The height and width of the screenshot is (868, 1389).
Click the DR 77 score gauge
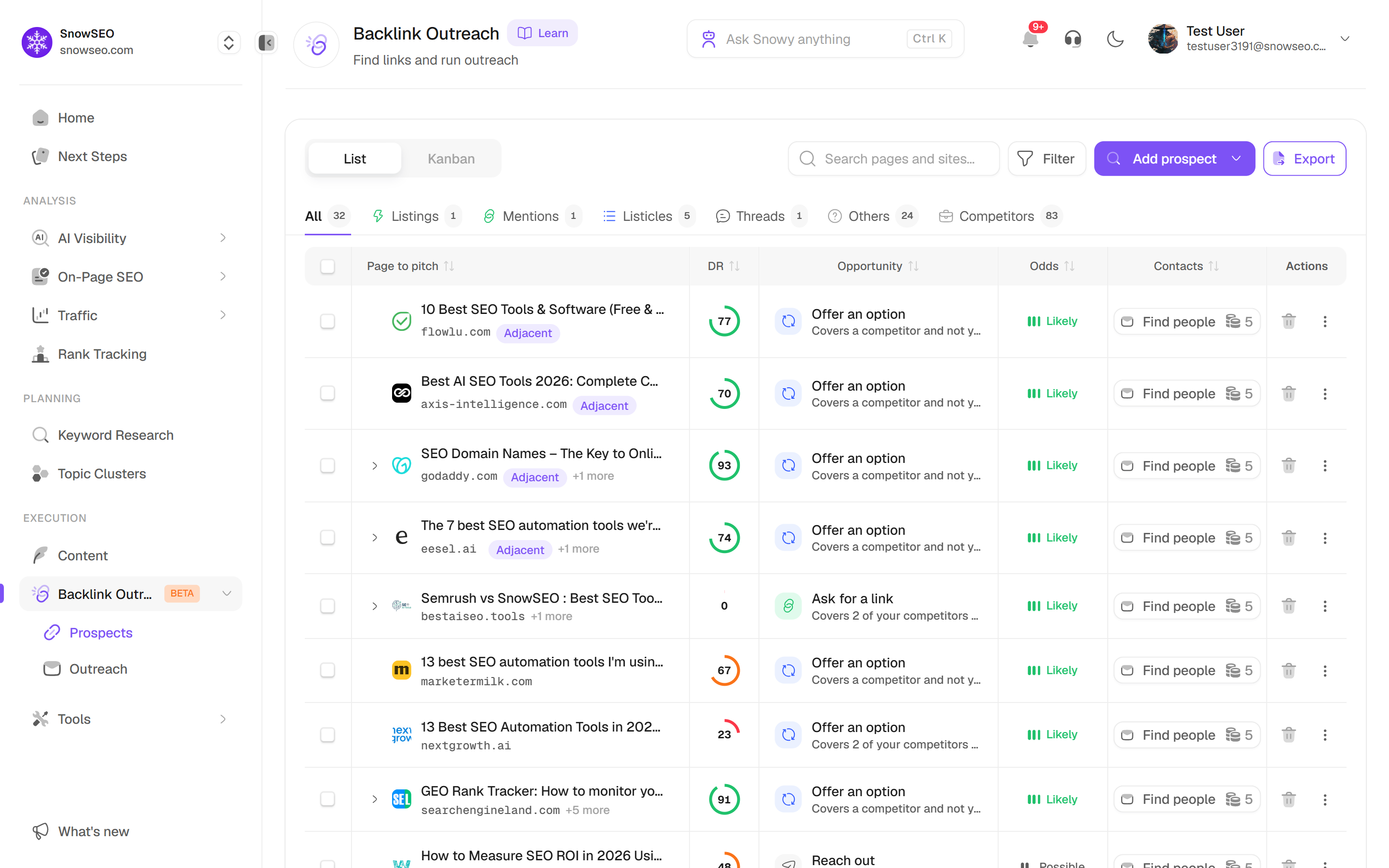pos(724,322)
